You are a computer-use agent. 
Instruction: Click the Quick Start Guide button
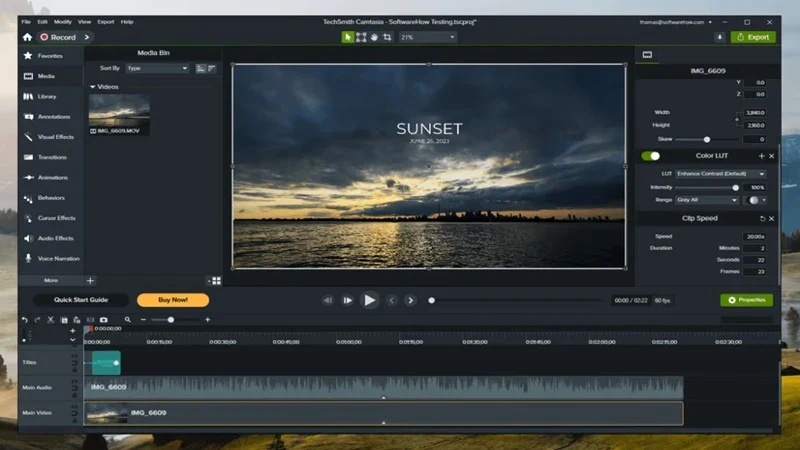[x=81, y=300]
